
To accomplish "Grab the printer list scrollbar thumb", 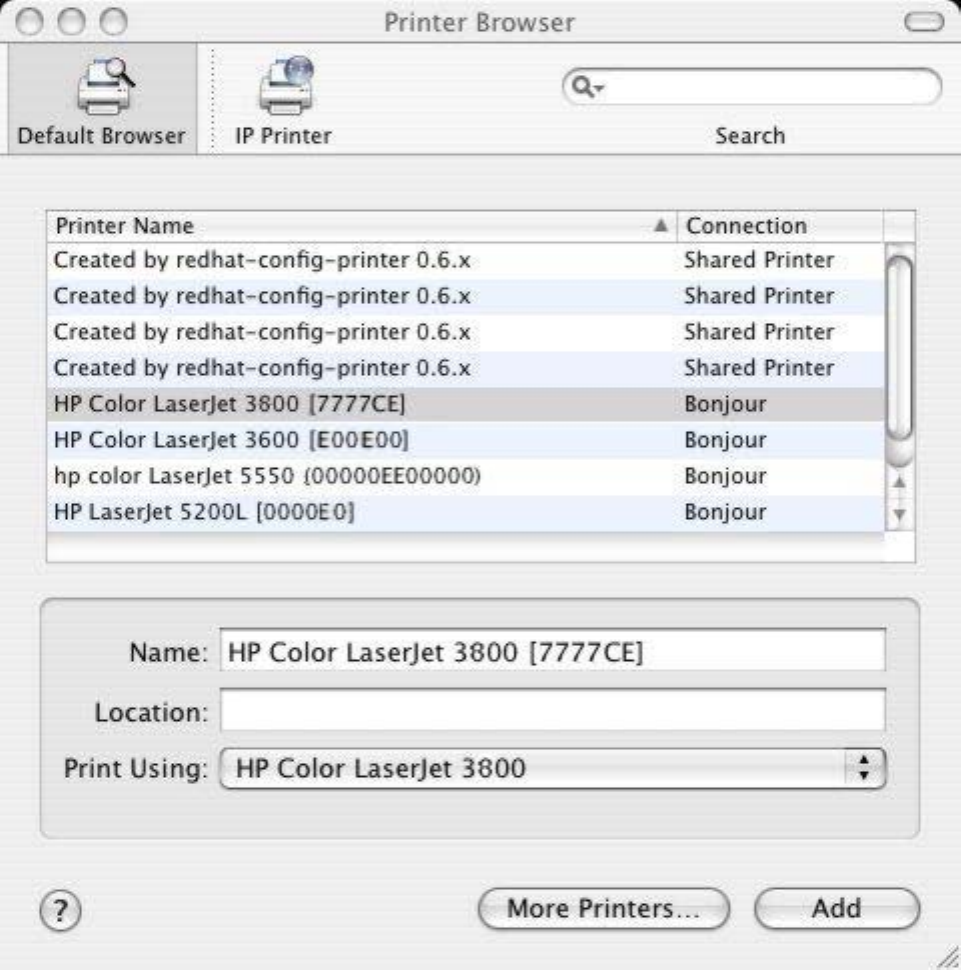I will pos(899,348).
